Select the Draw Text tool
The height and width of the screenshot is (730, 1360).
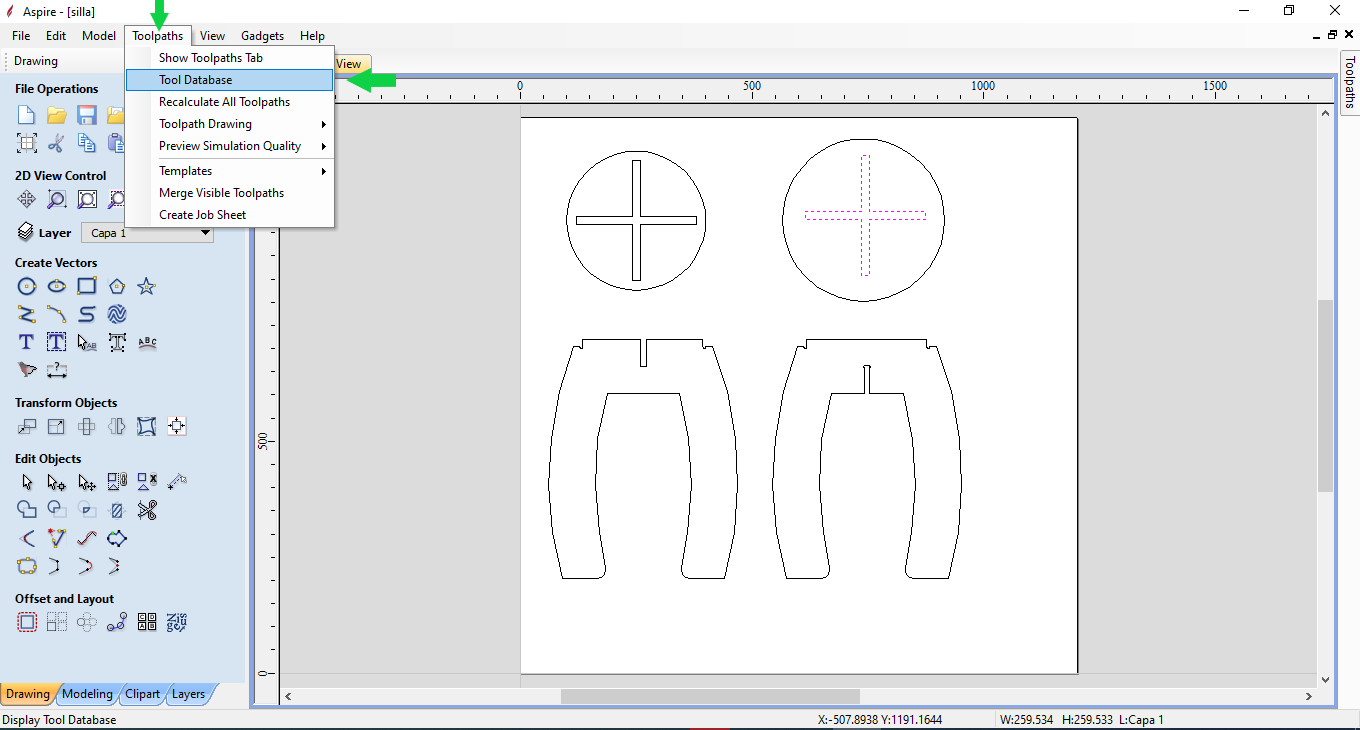(x=27, y=343)
